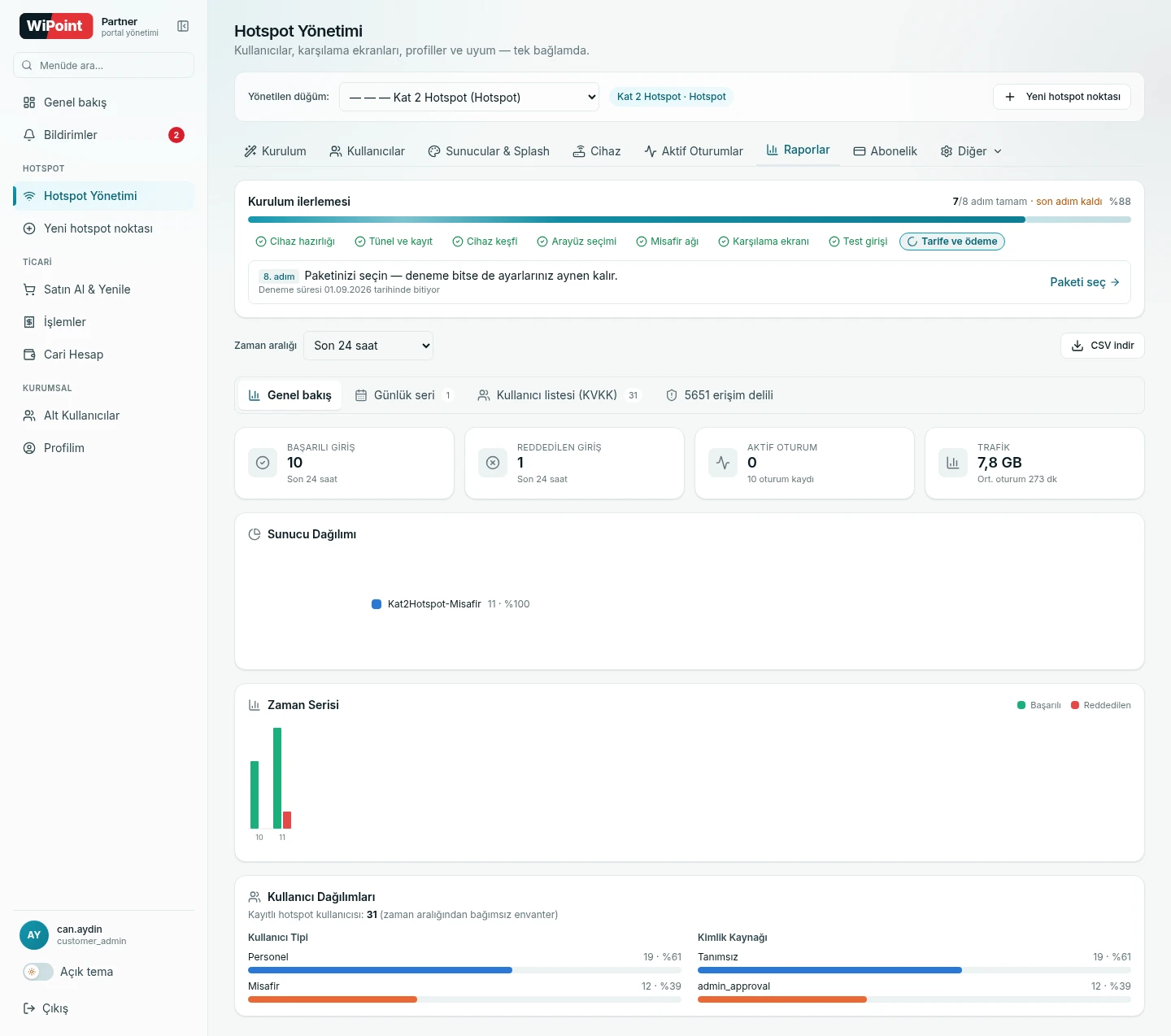
Task: Toggle the Açık tema switch
Action: click(x=38, y=972)
